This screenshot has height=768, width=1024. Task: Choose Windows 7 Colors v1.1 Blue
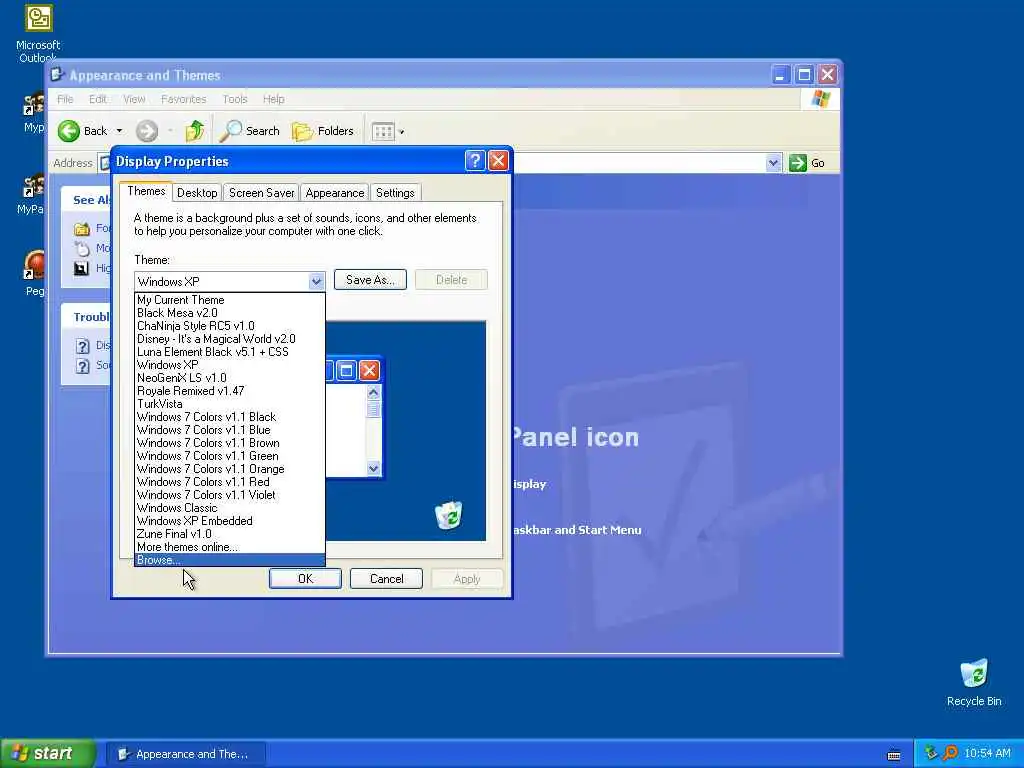click(229, 430)
